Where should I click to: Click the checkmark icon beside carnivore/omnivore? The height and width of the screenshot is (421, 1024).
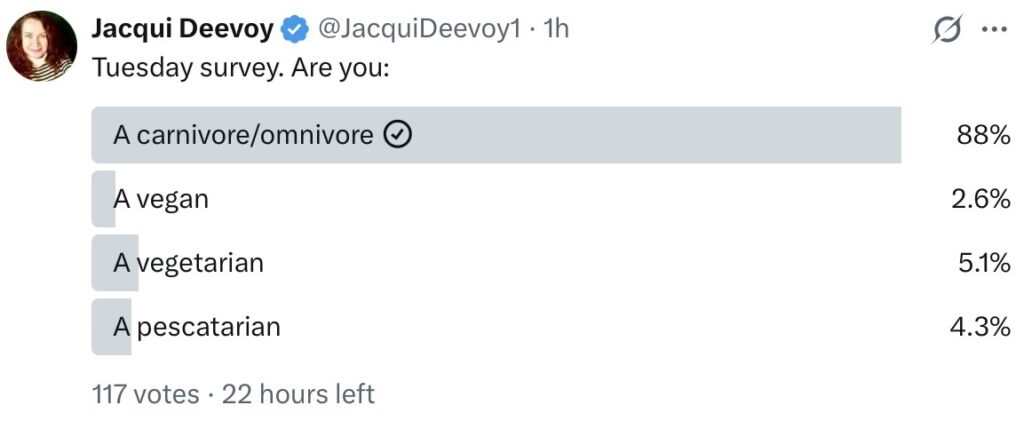pos(398,135)
